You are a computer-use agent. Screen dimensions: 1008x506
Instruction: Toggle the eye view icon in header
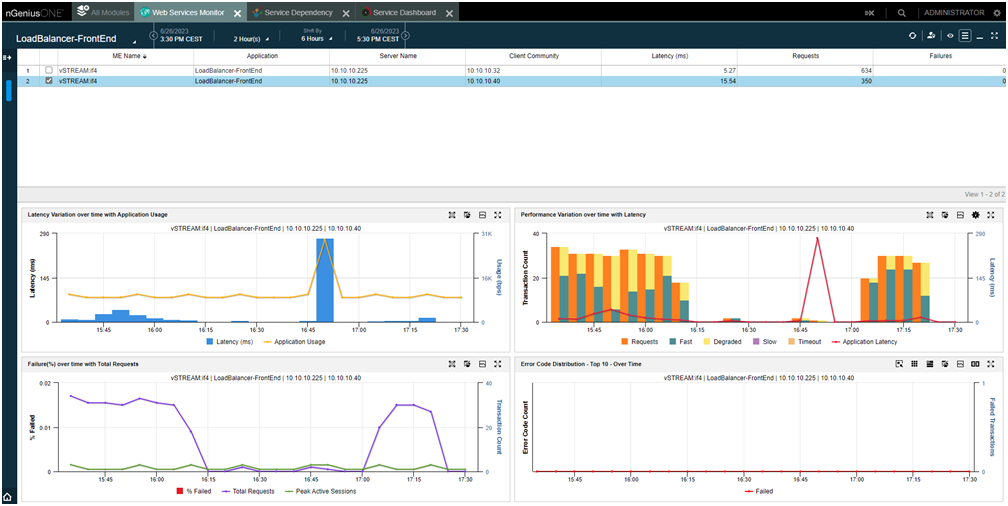(950, 36)
